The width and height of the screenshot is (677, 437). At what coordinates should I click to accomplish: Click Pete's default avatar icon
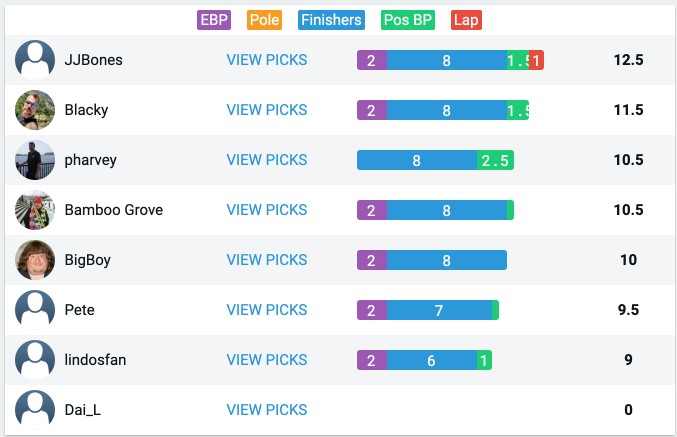(x=35, y=310)
